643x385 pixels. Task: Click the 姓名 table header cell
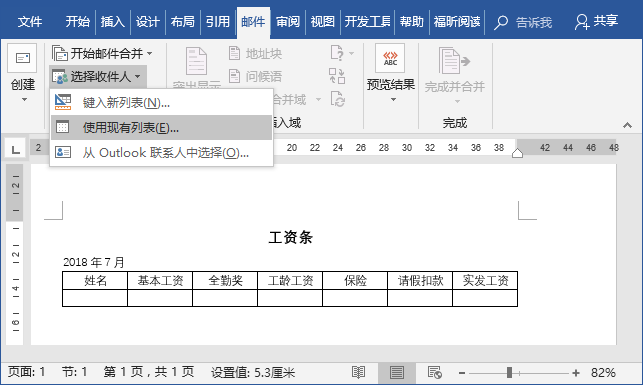point(95,280)
